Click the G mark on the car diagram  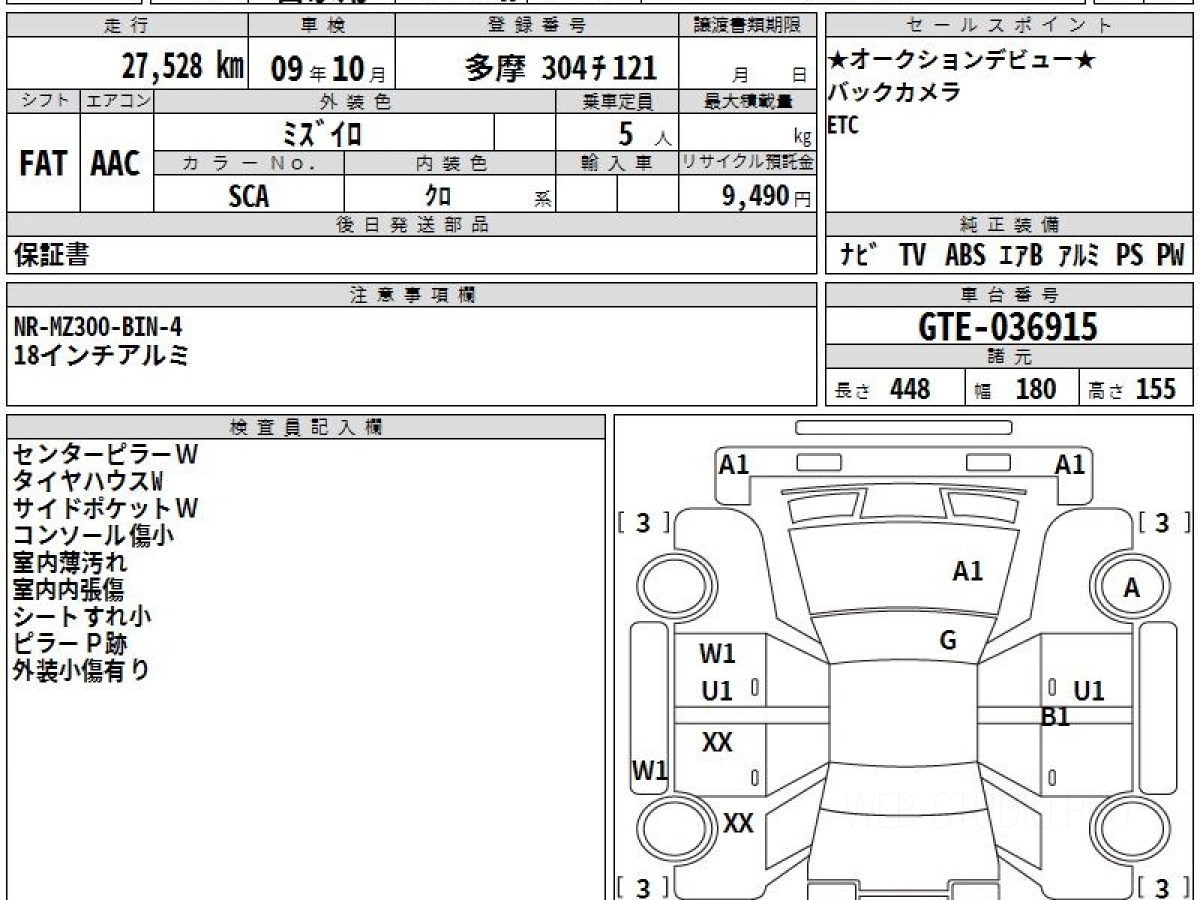(x=948, y=641)
